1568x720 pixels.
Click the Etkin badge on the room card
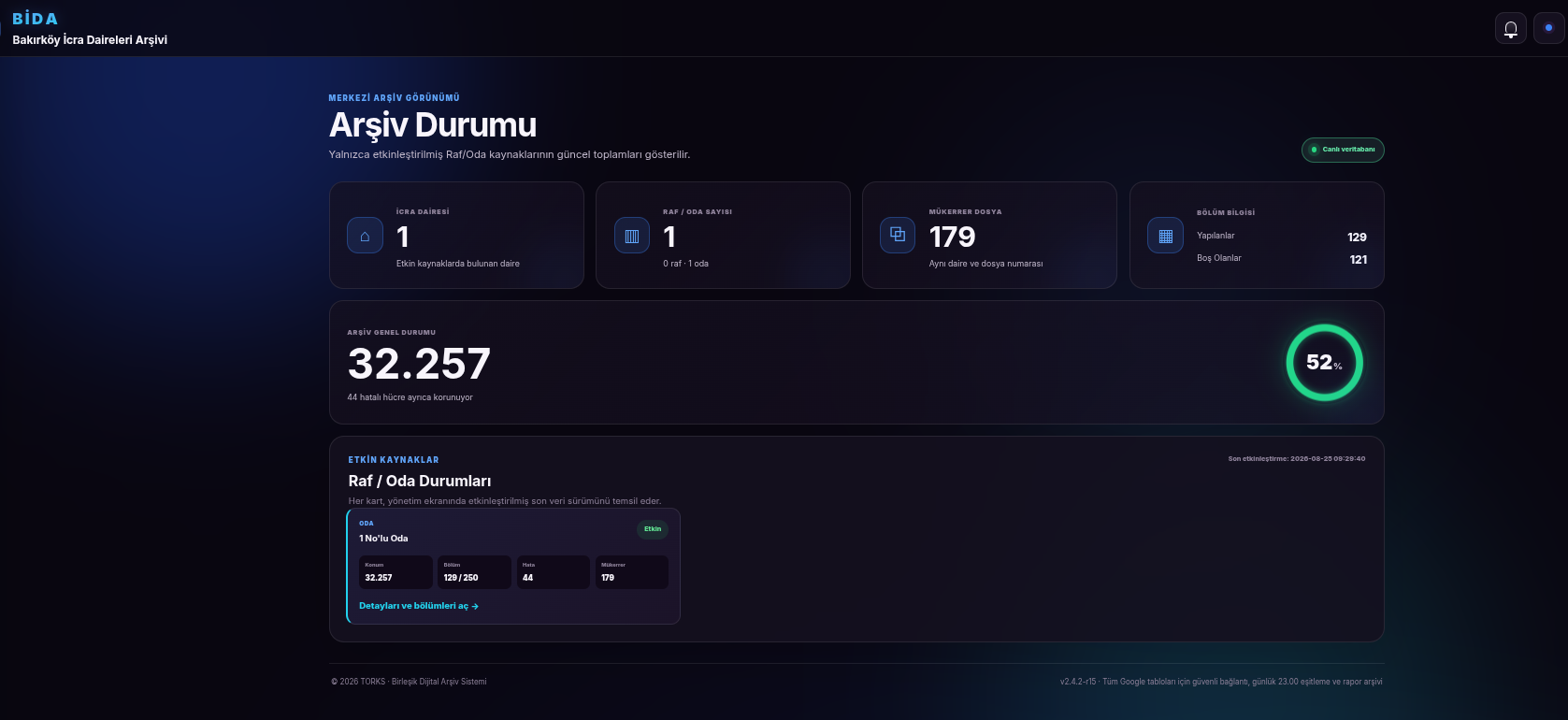pyautogui.click(x=653, y=529)
